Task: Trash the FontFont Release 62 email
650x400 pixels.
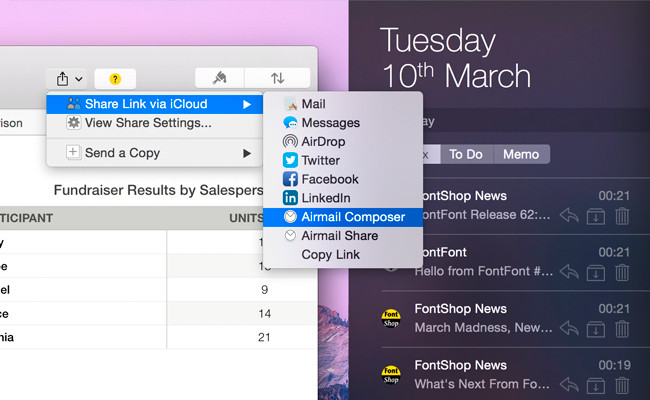Action: click(x=622, y=216)
